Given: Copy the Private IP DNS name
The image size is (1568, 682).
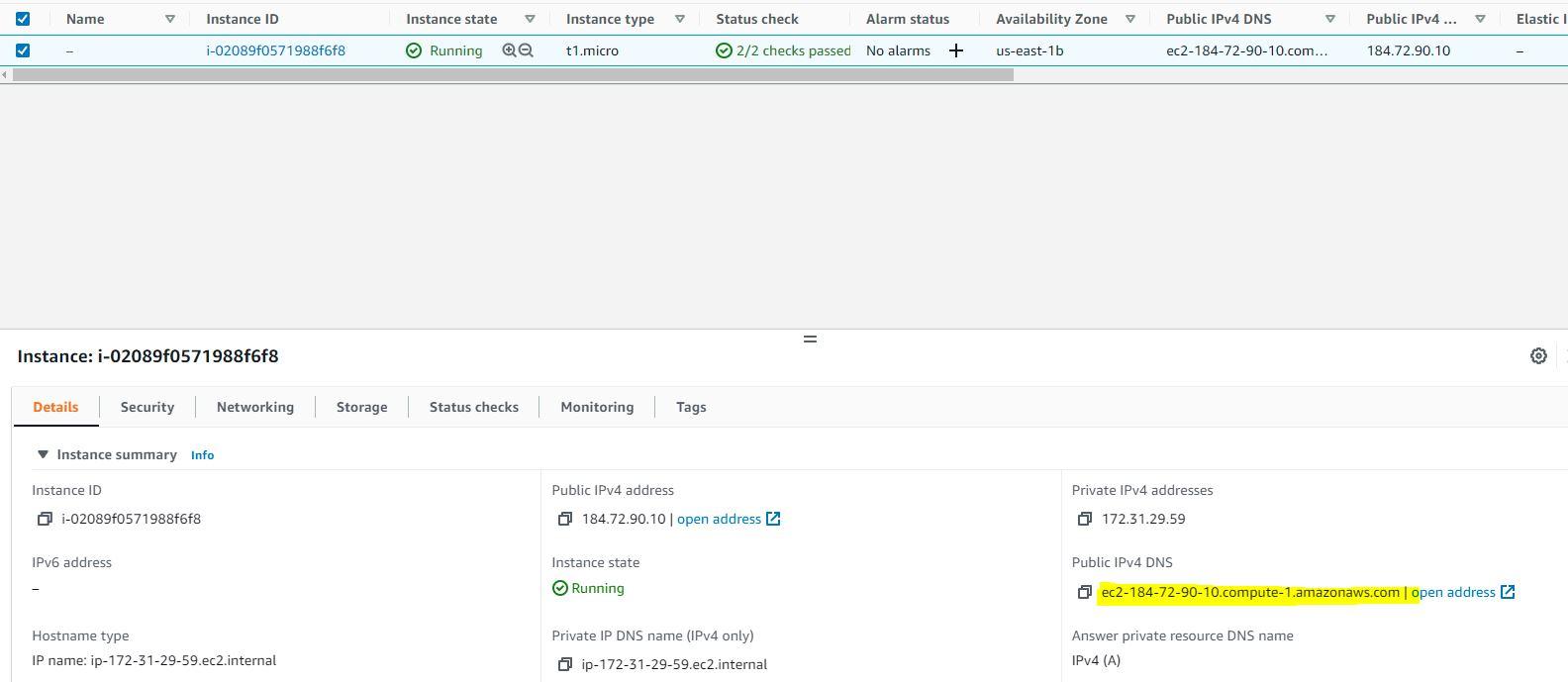Looking at the screenshot, I should click(x=564, y=664).
